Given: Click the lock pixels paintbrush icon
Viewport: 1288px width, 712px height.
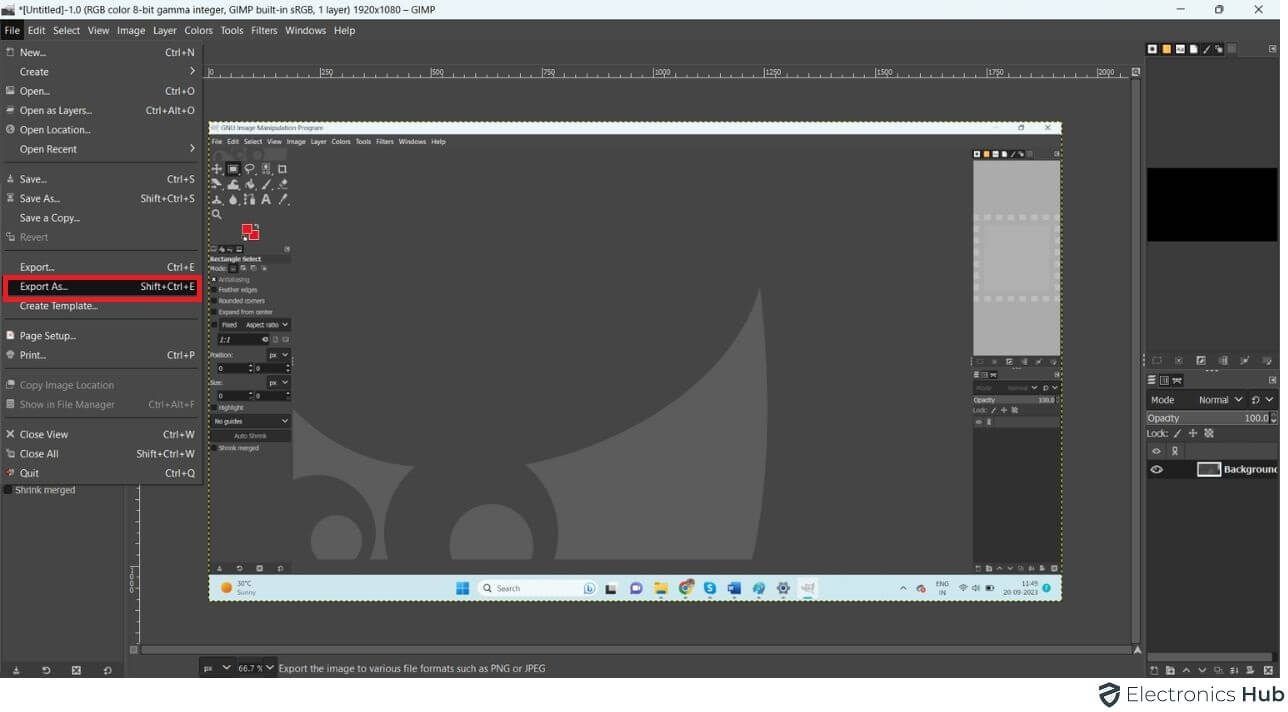Looking at the screenshot, I should point(1177,433).
